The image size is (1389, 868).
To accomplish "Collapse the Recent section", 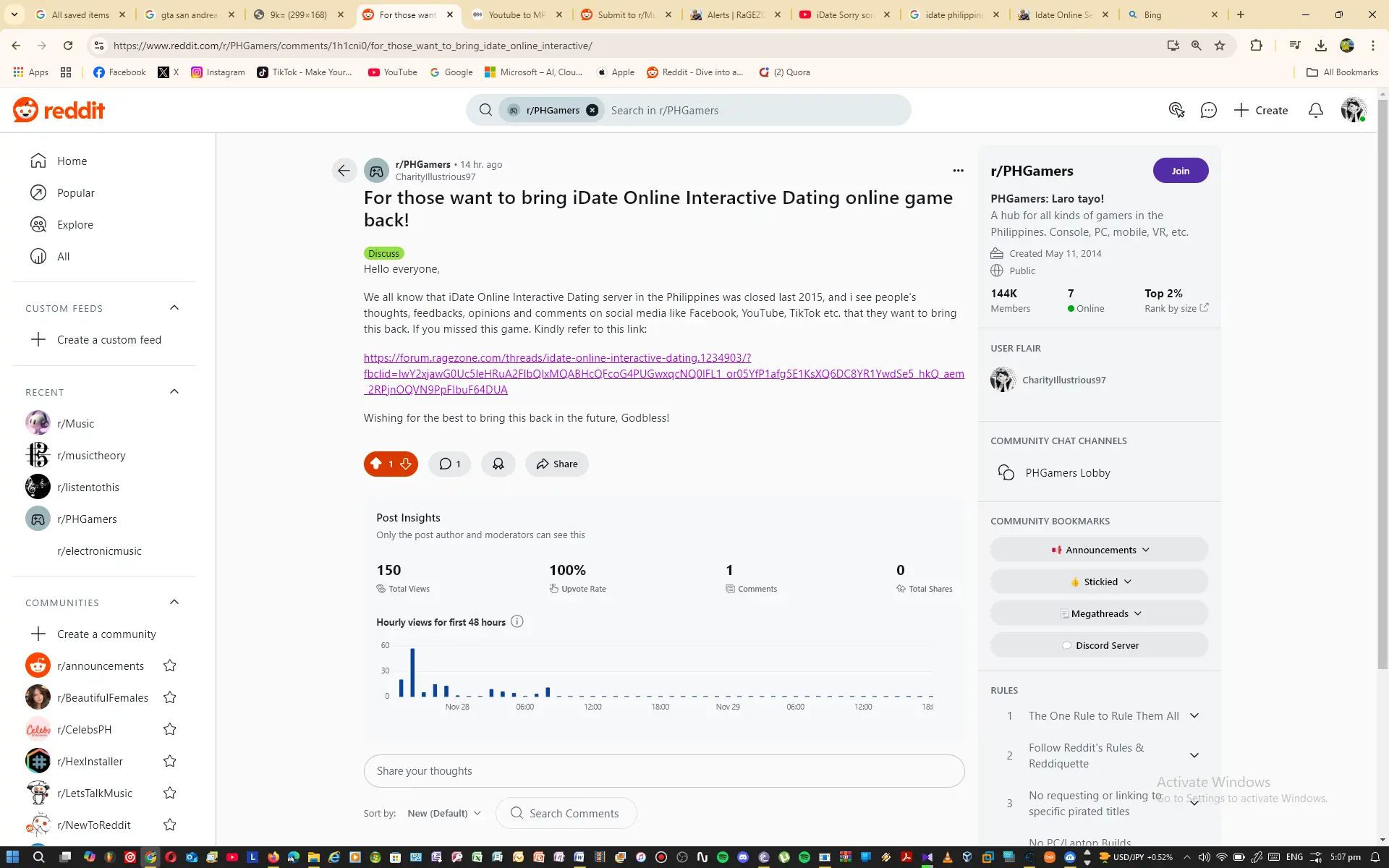I will coord(174,391).
